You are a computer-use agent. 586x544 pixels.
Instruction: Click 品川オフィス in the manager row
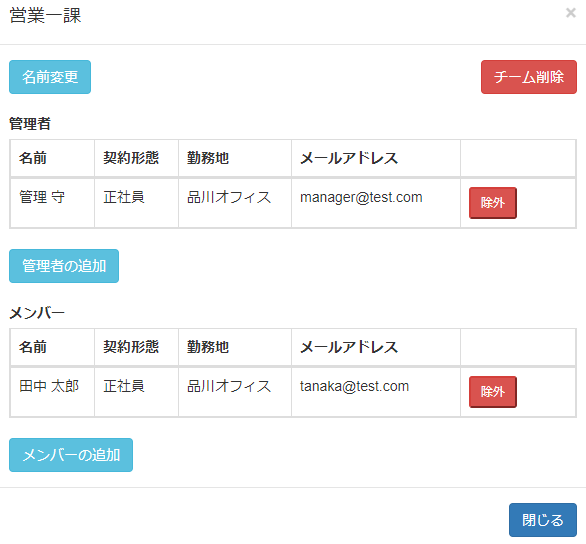pyautogui.click(x=229, y=197)
